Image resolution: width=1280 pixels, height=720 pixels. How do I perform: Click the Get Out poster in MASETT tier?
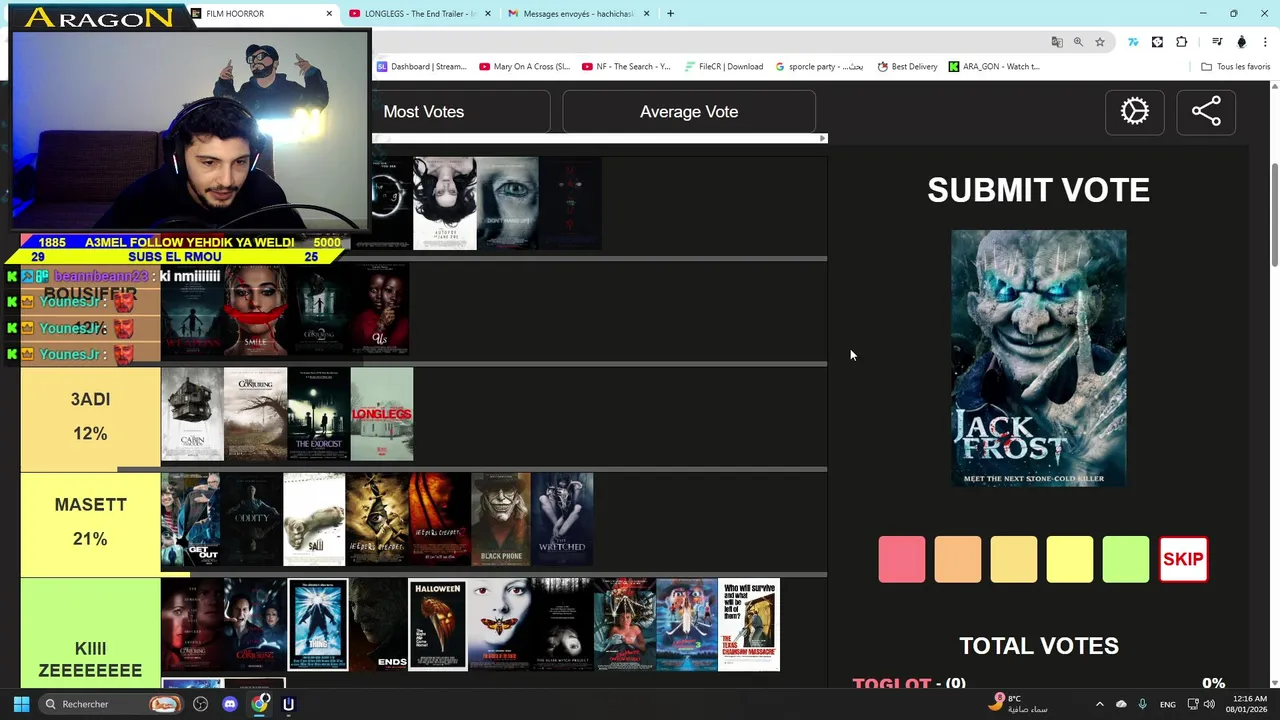191,520
